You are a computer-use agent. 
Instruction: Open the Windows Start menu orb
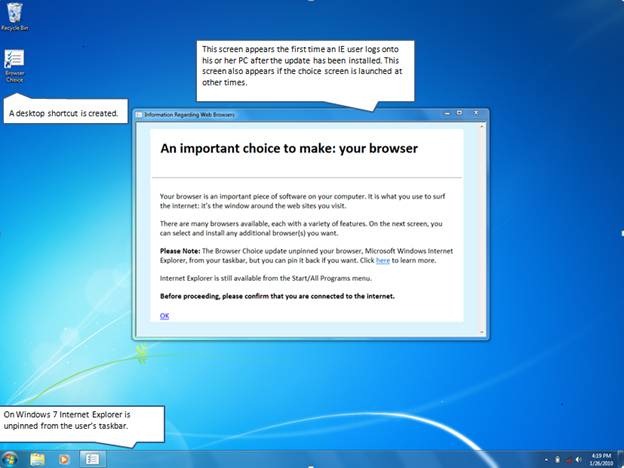coord(9,459)
